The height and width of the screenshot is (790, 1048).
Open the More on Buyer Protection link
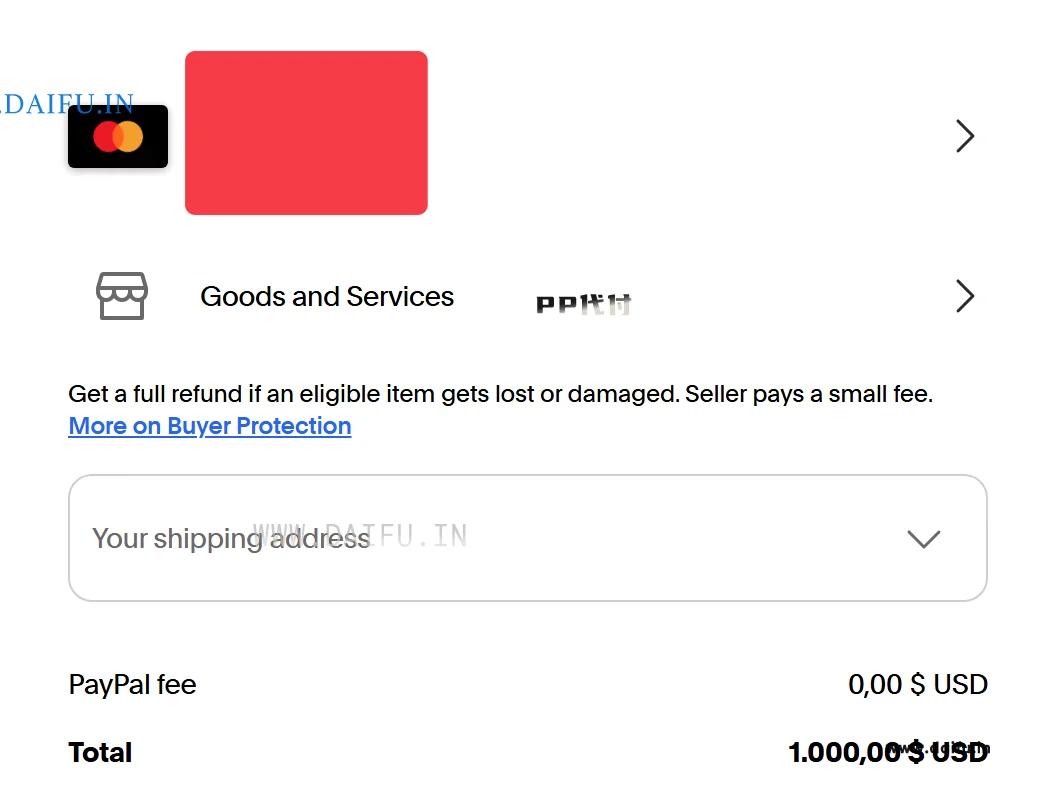coord(210,426)
